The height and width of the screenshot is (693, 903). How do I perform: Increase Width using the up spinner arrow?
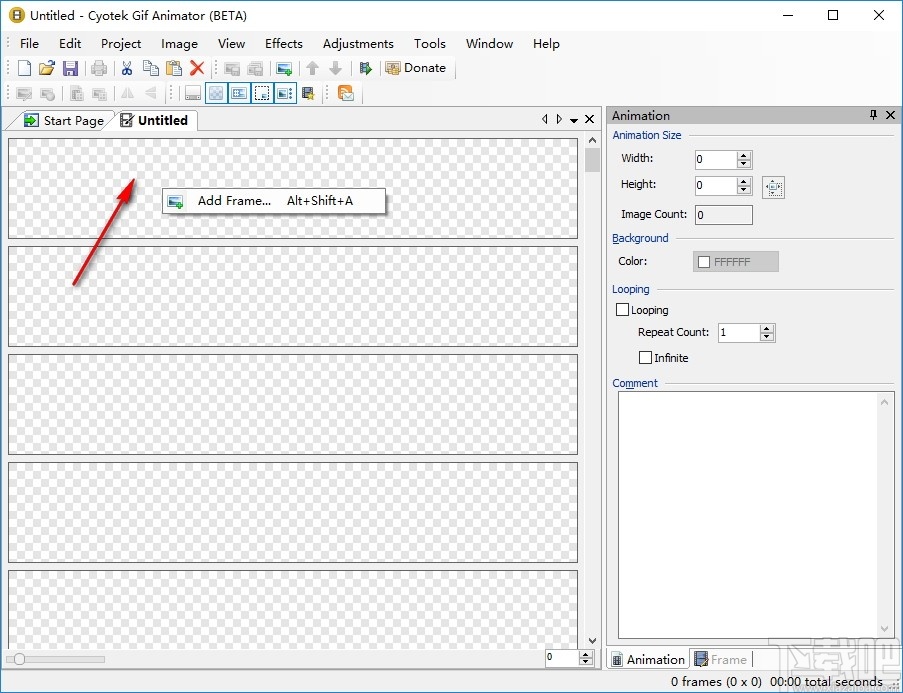point(743,155)
